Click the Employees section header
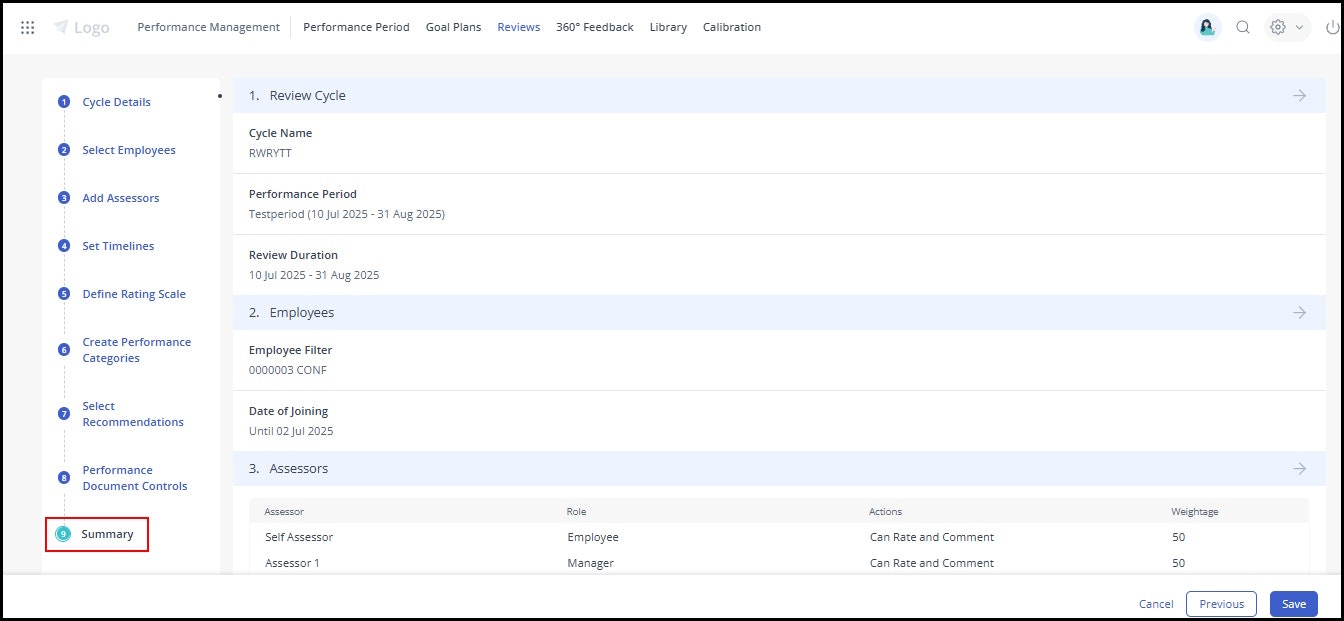 coord(778,313)
